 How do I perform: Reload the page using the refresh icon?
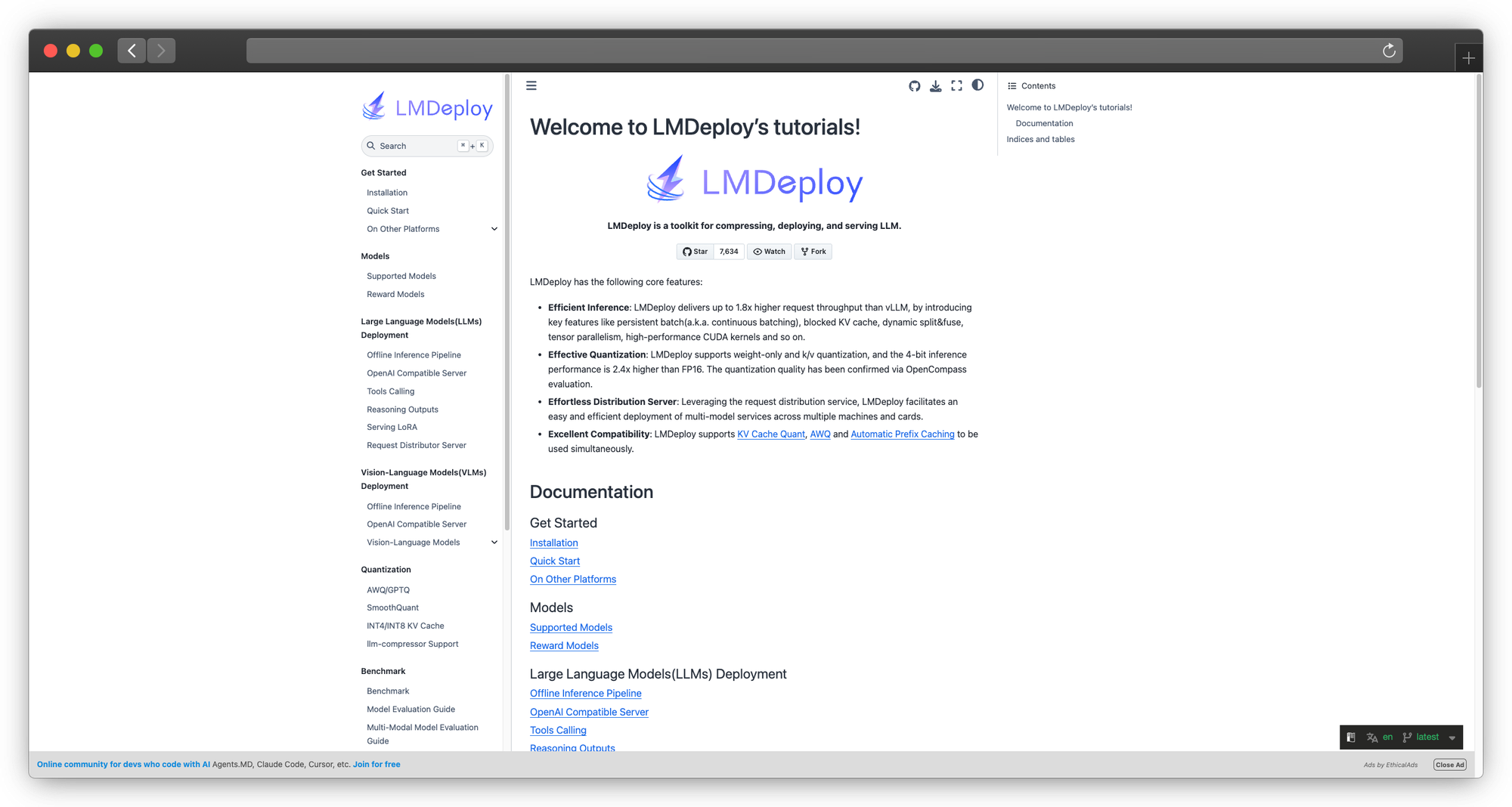click(1389, 51)
